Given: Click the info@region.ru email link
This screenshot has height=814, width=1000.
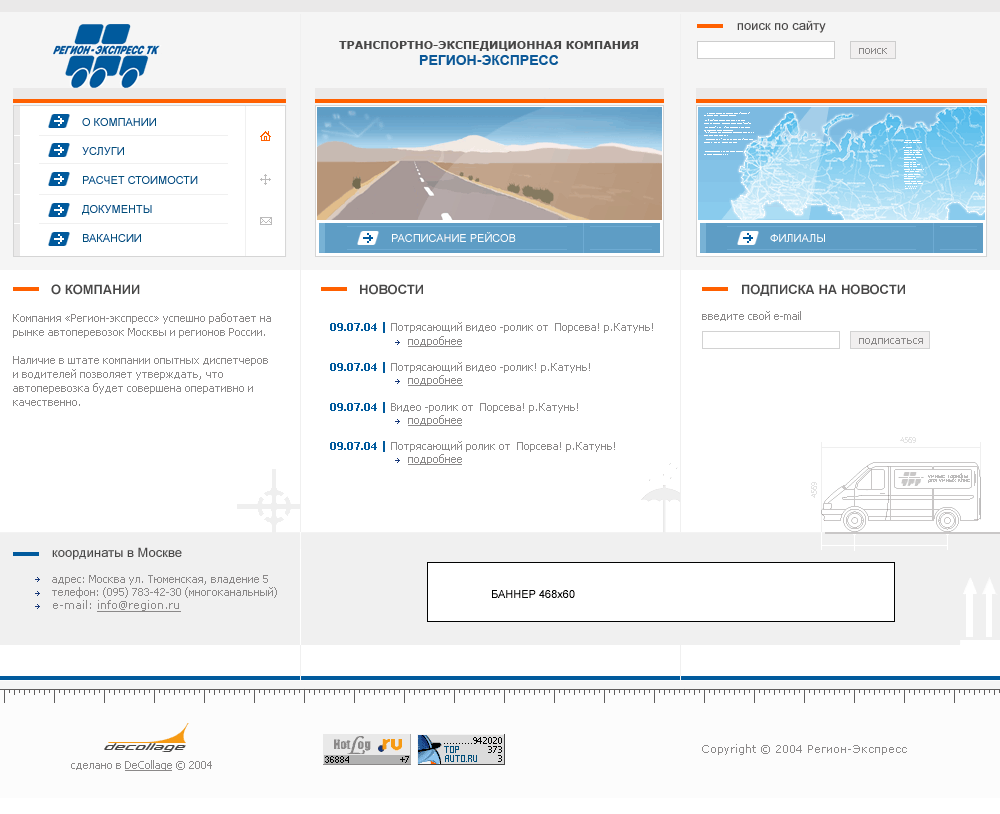Looking at the screenshot, I should [x=138, y=605].
